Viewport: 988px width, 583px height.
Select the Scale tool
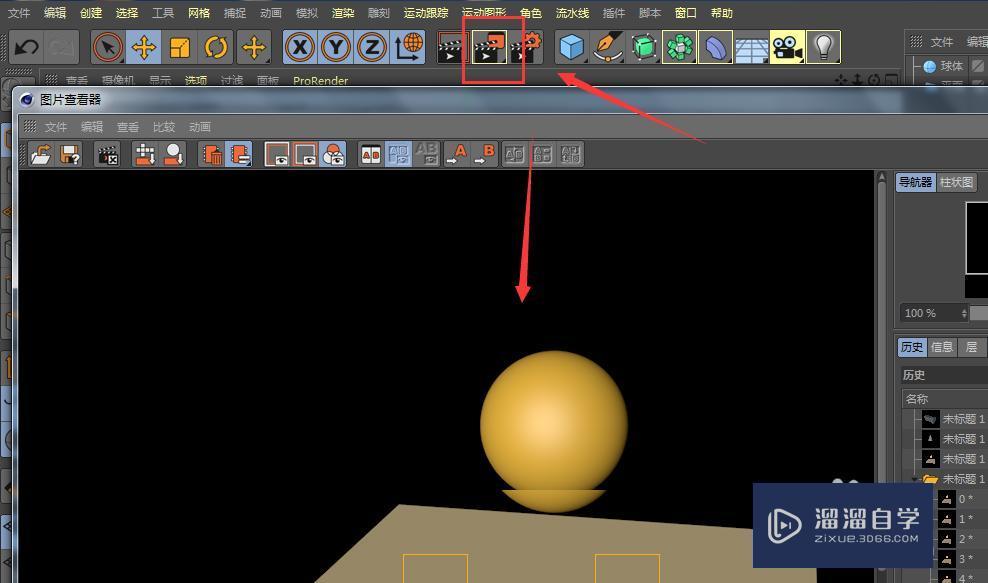[x=179, y=47]
